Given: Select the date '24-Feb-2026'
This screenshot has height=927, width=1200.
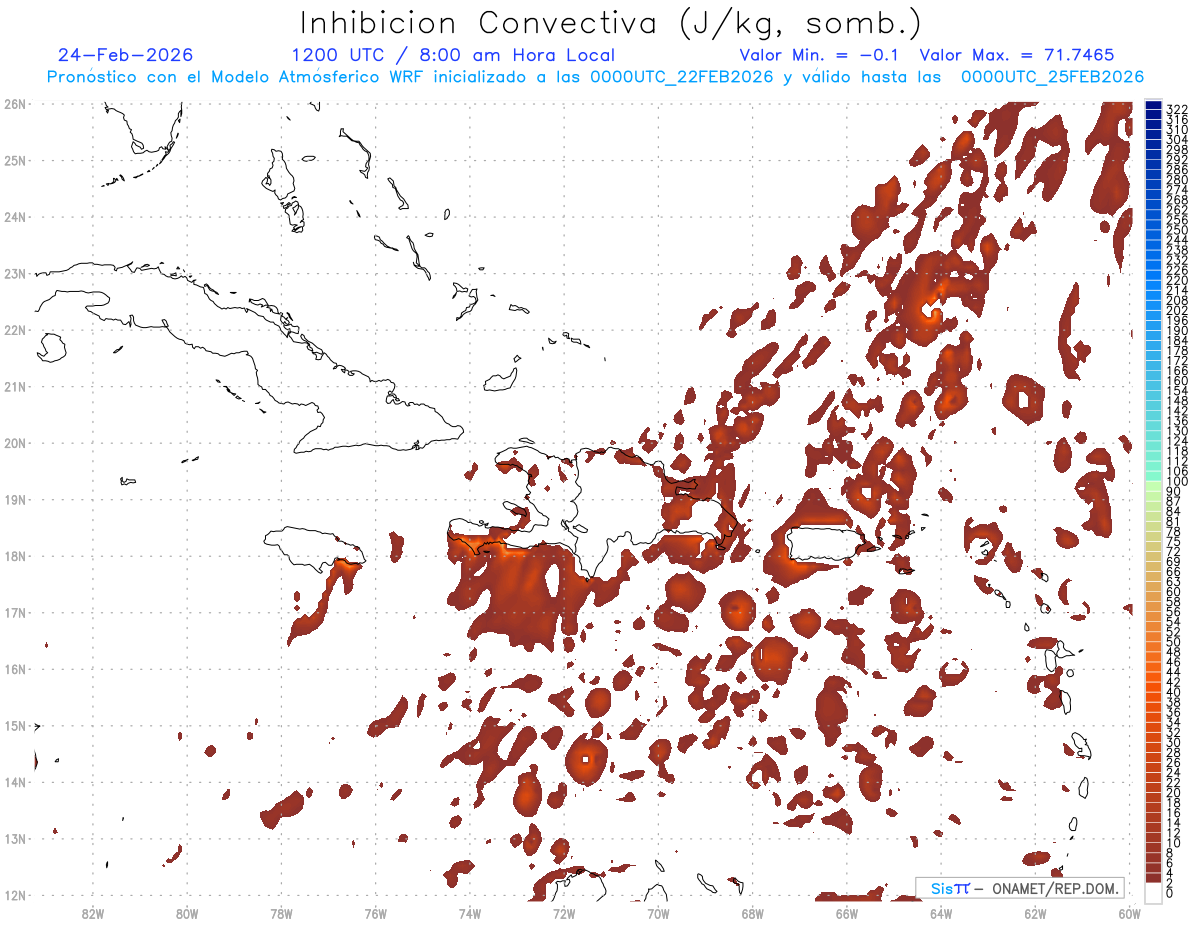Looking at the screenshot, I should pyautogui.click(x=126, y=55).
